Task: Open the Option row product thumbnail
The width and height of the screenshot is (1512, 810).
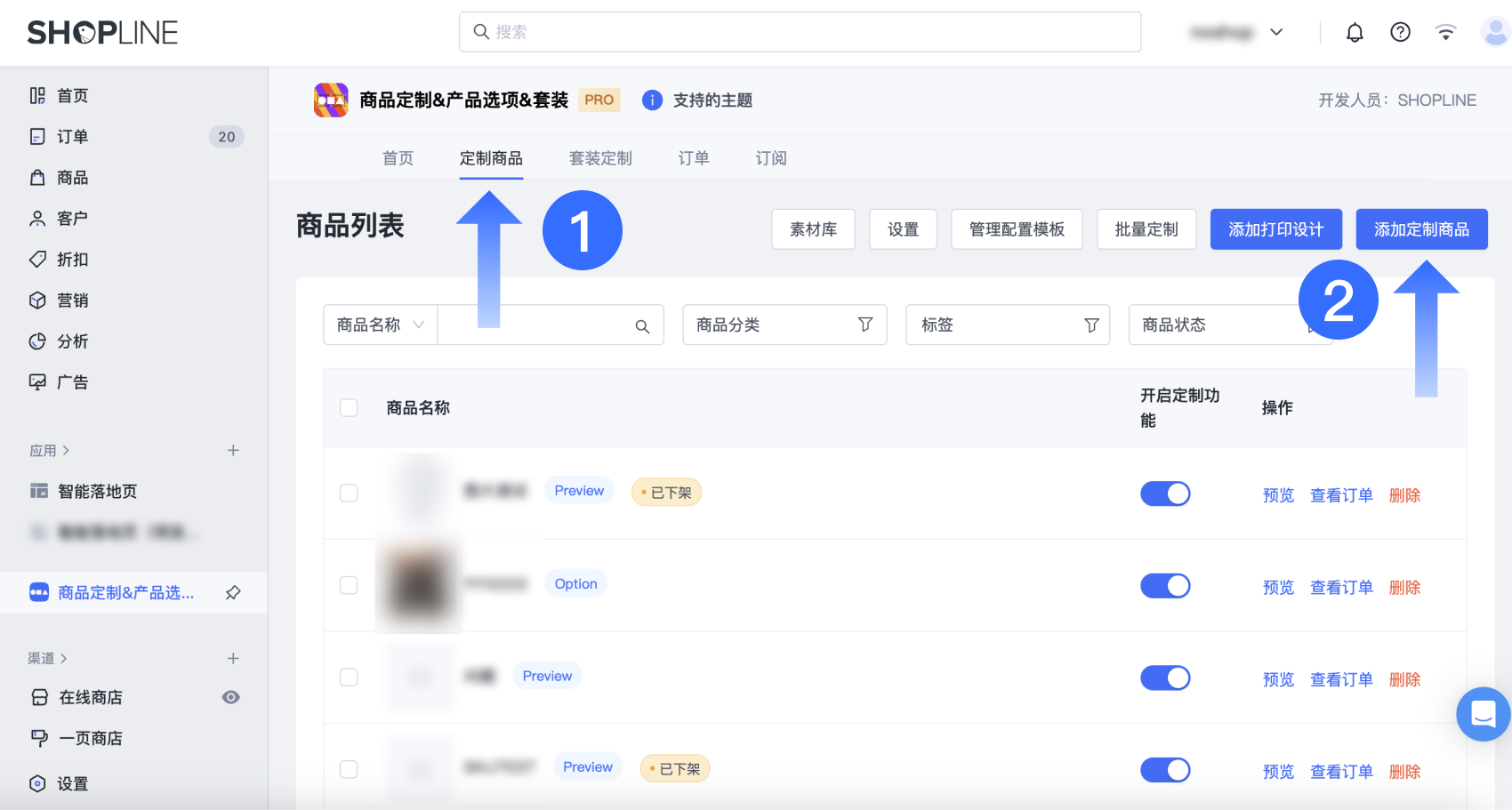Action: 418,585
